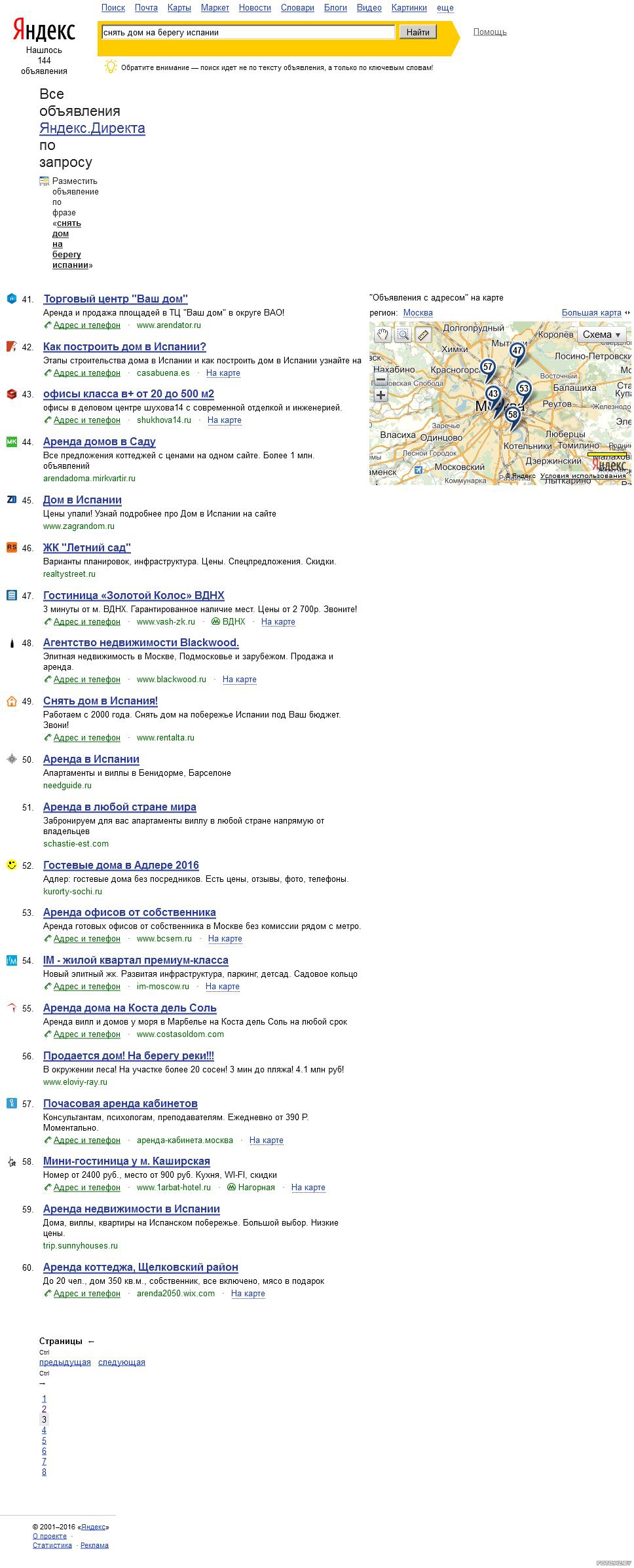The width and height of the screenshot is (634, 1568).
Task: Click smiley favicon of ad 52
Action: coord(11,865)
